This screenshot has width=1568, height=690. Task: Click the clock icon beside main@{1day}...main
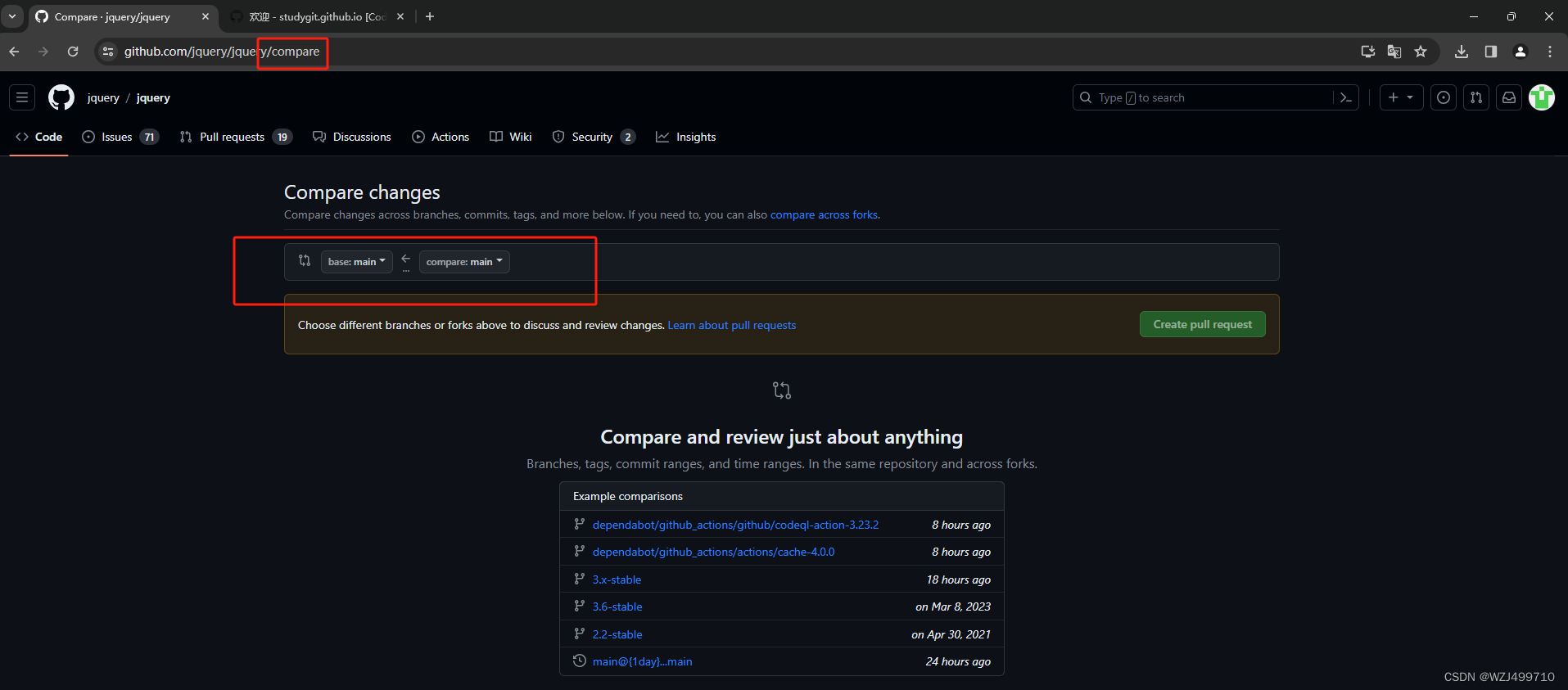(x=579, y=661)
